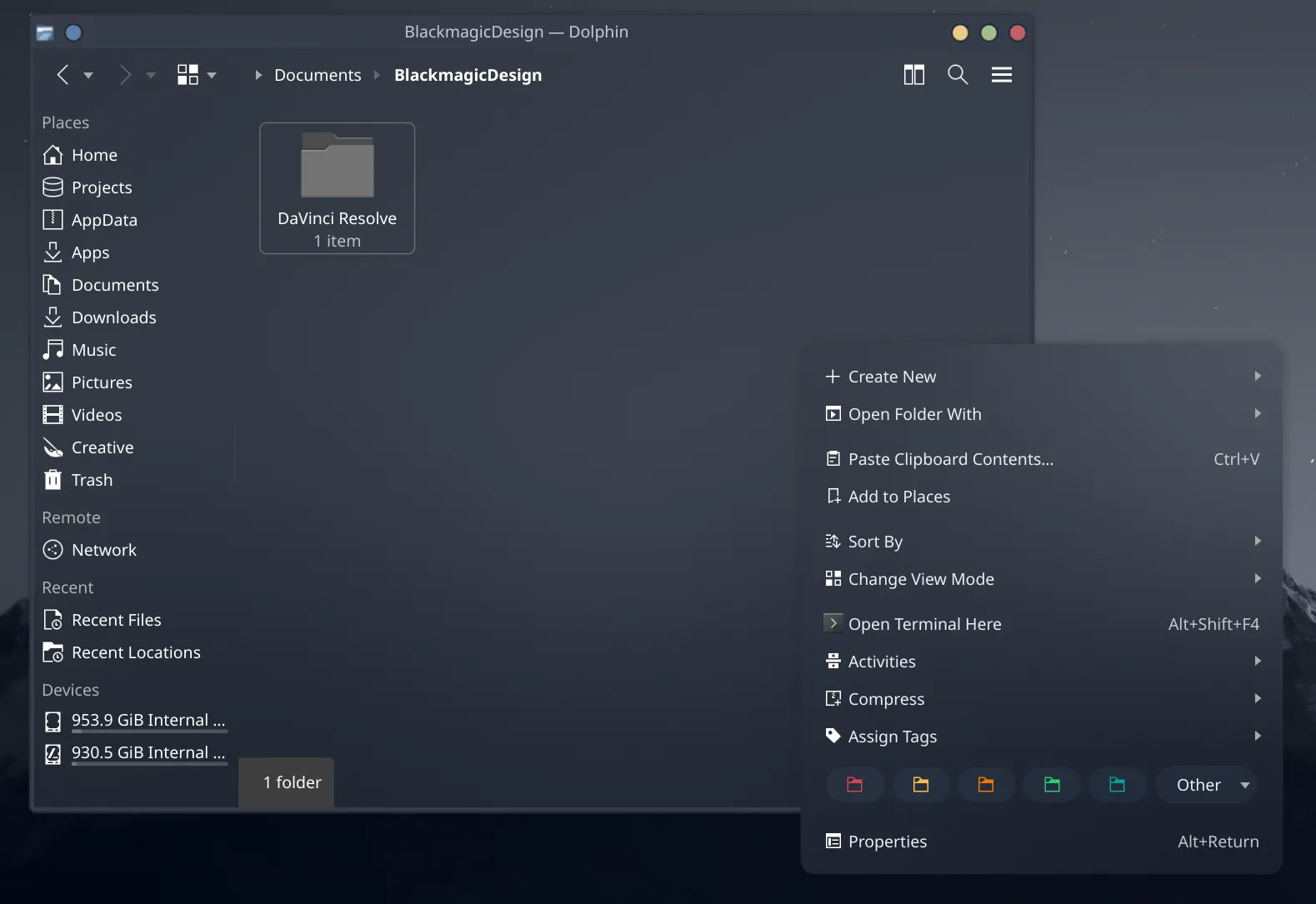This screenshot has width=1316, height=904.
Task: Click the forward navigation arrow
Action: 125,75
